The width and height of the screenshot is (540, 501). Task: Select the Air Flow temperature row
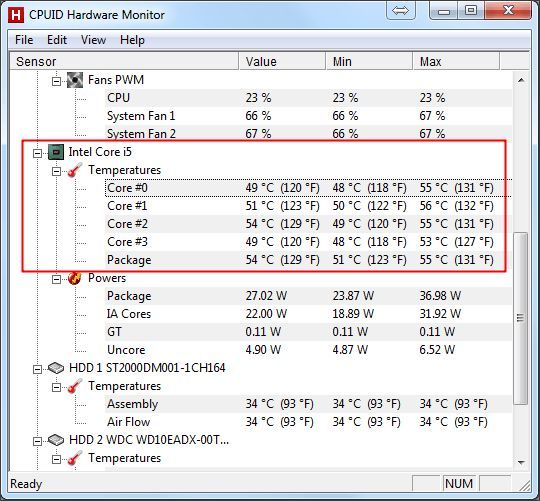(x=309, y=422)
